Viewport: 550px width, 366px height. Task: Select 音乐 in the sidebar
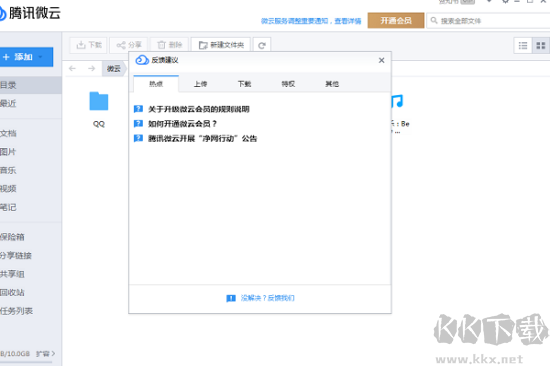click(31, 170)
